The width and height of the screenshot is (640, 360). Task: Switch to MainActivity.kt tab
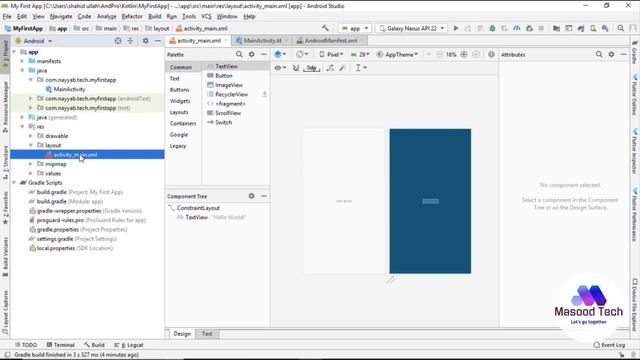click(262, 41)
